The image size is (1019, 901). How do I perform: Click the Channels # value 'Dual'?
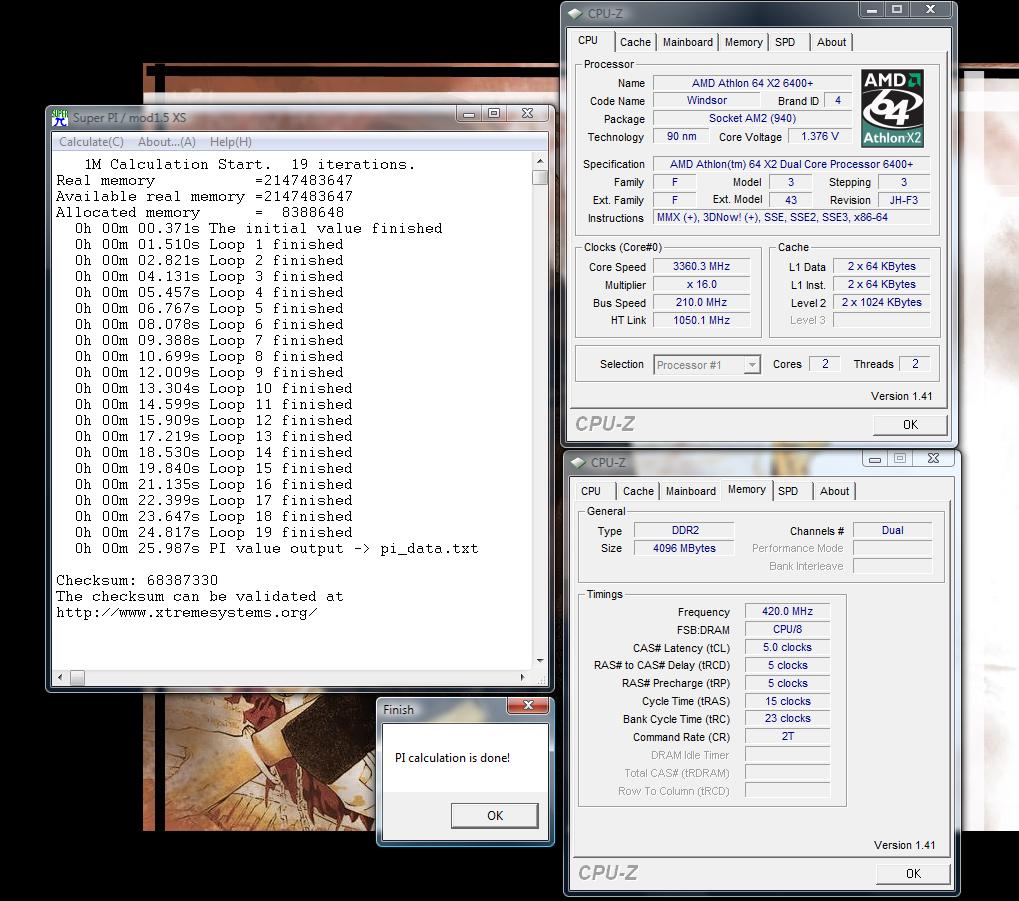click(x=892, y=530)
